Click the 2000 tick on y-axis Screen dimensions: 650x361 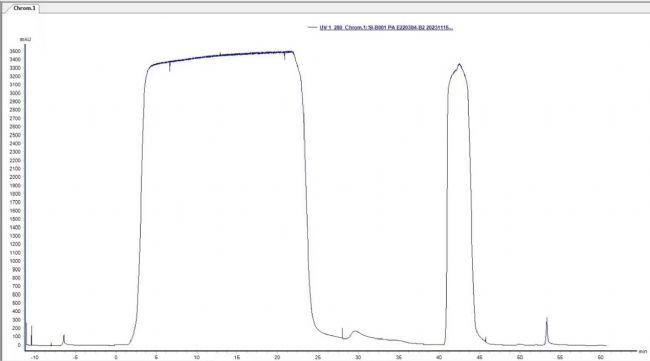(15, 177)
